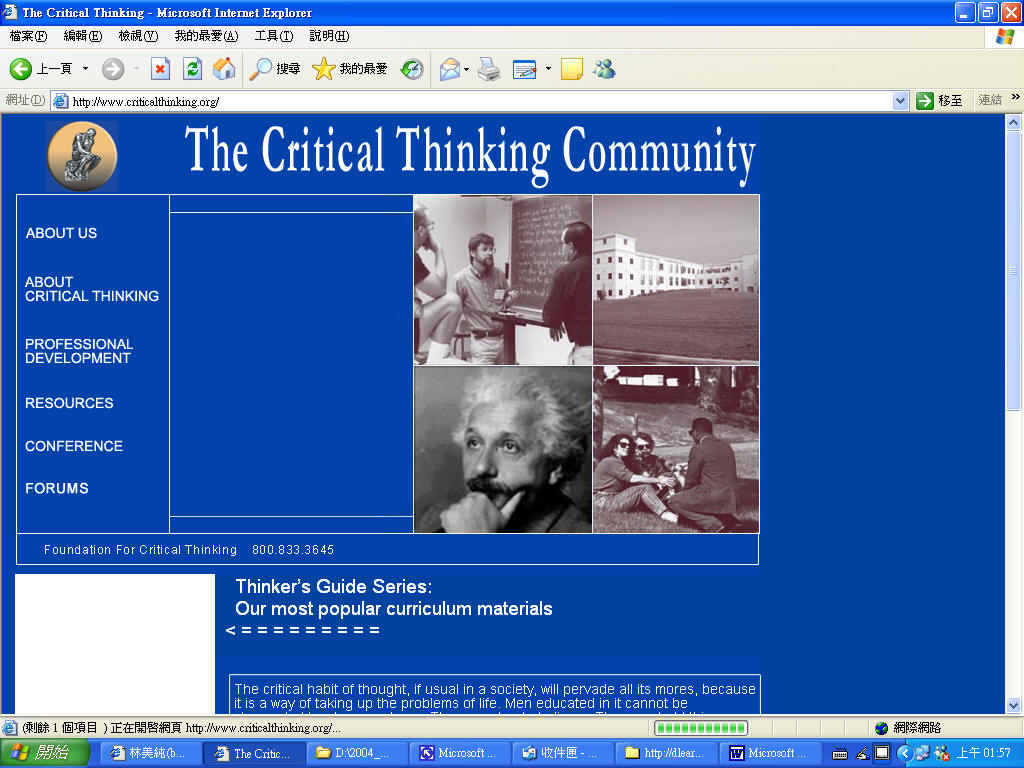Open the RESOURCES link
The image size is (1024, 768).
tap(69, 403)
